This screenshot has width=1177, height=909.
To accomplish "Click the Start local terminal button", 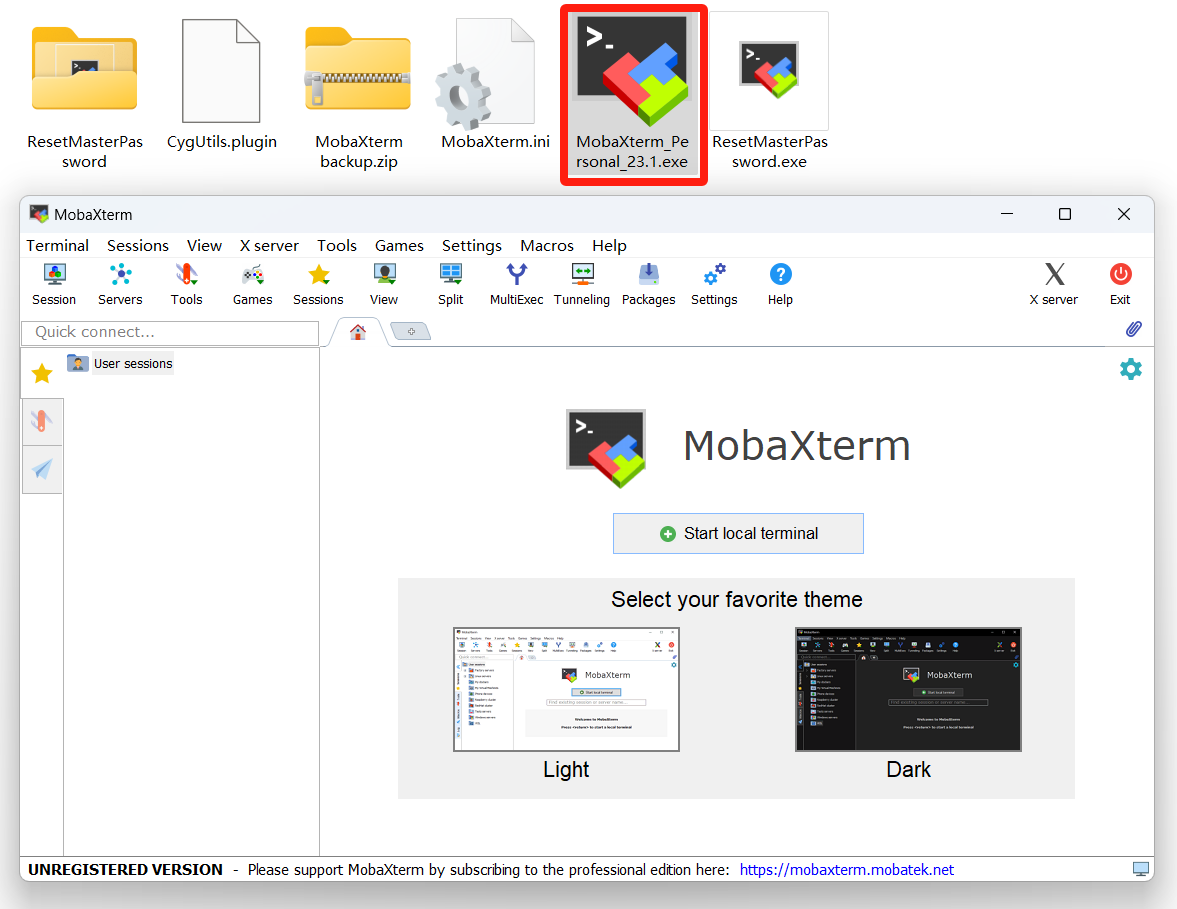I will 738,534.
